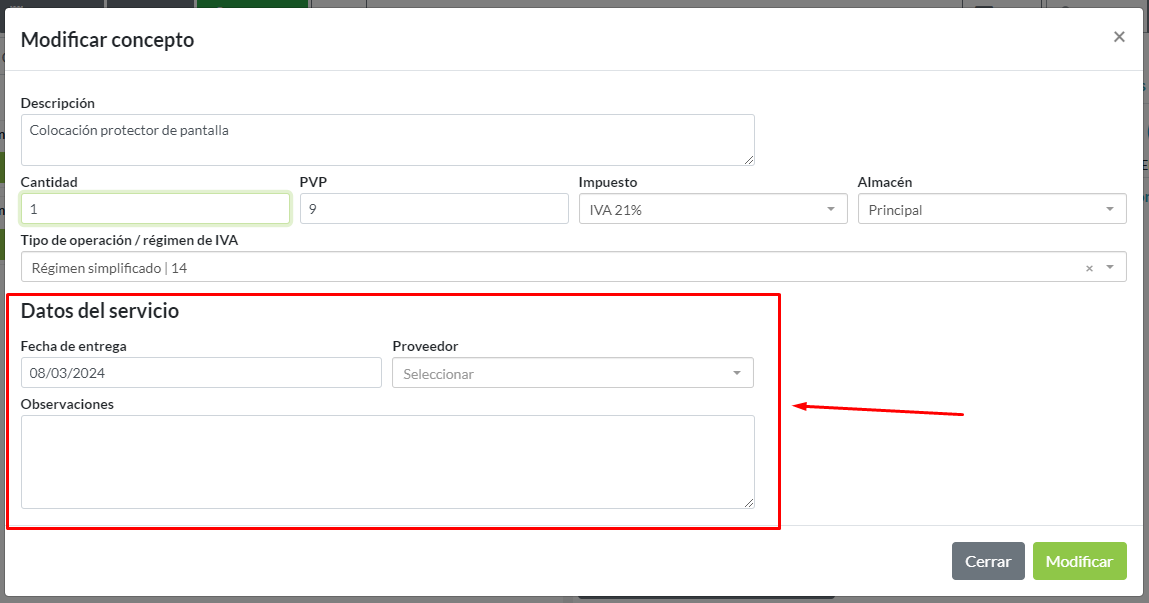Click the Modificar concepto dialog title
Screen dimensions: 1149x603
coord(108,40)
